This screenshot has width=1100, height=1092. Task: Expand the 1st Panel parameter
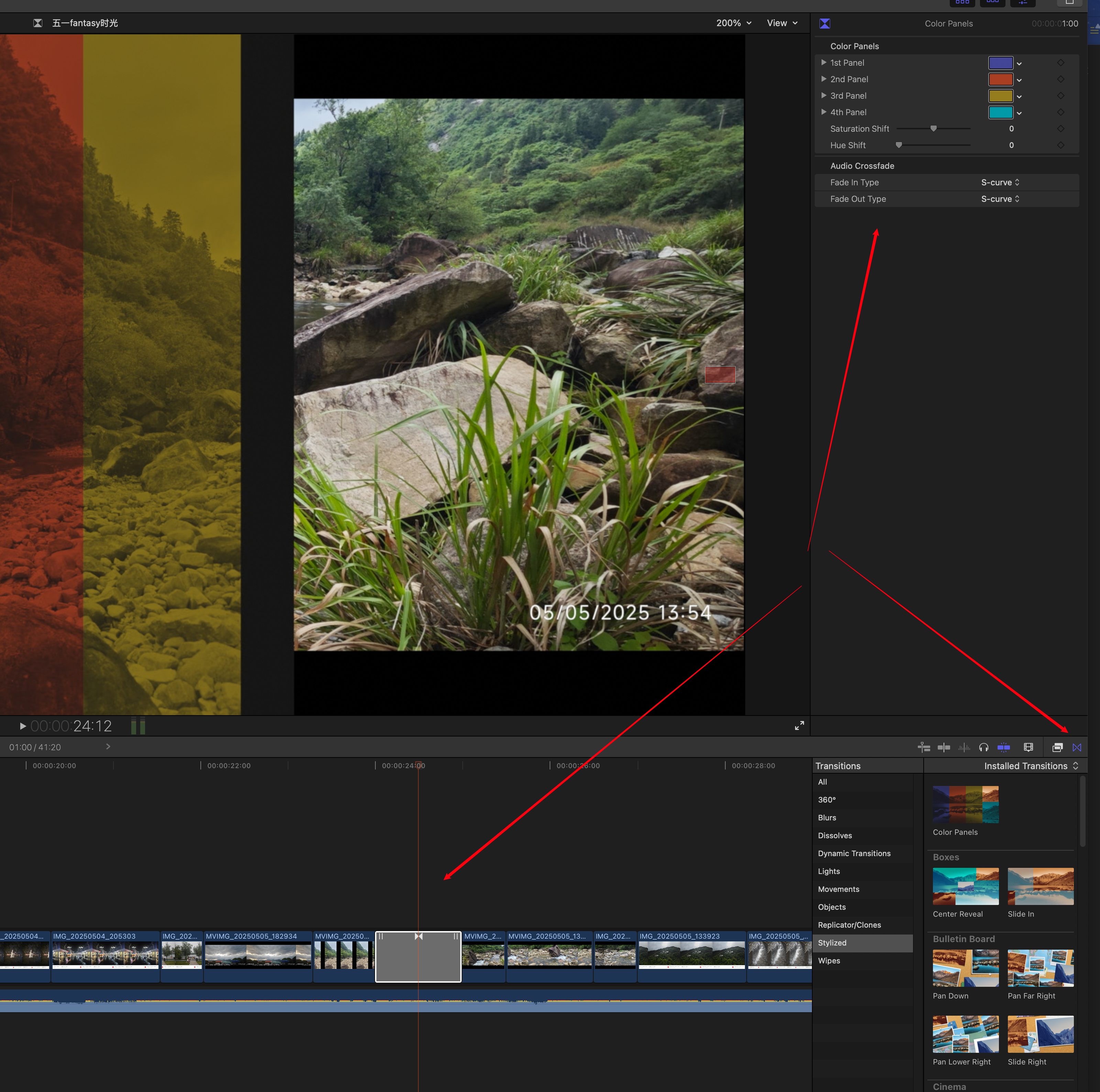tap(823, 63)
